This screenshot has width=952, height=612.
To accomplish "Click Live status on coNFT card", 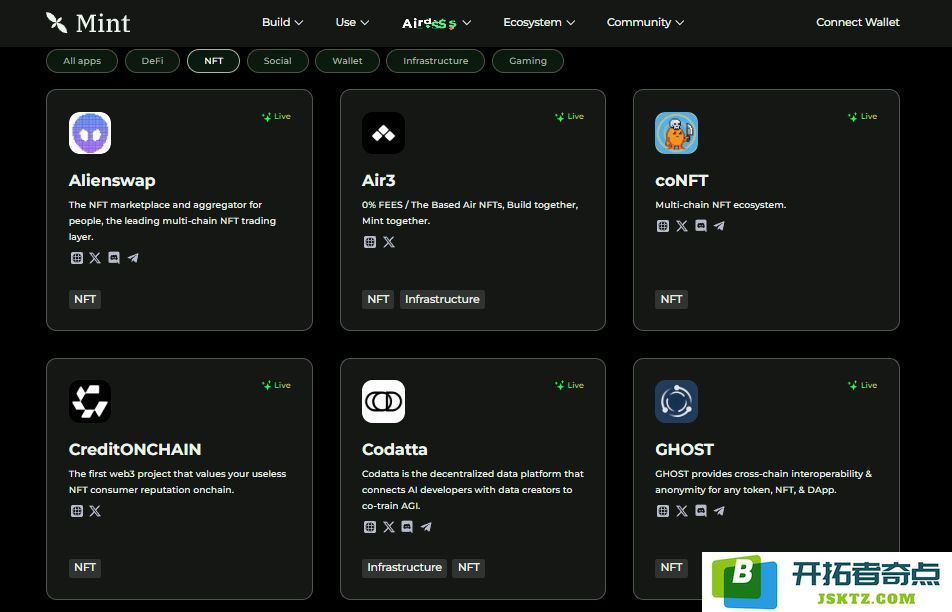I will tap(863, 117).
